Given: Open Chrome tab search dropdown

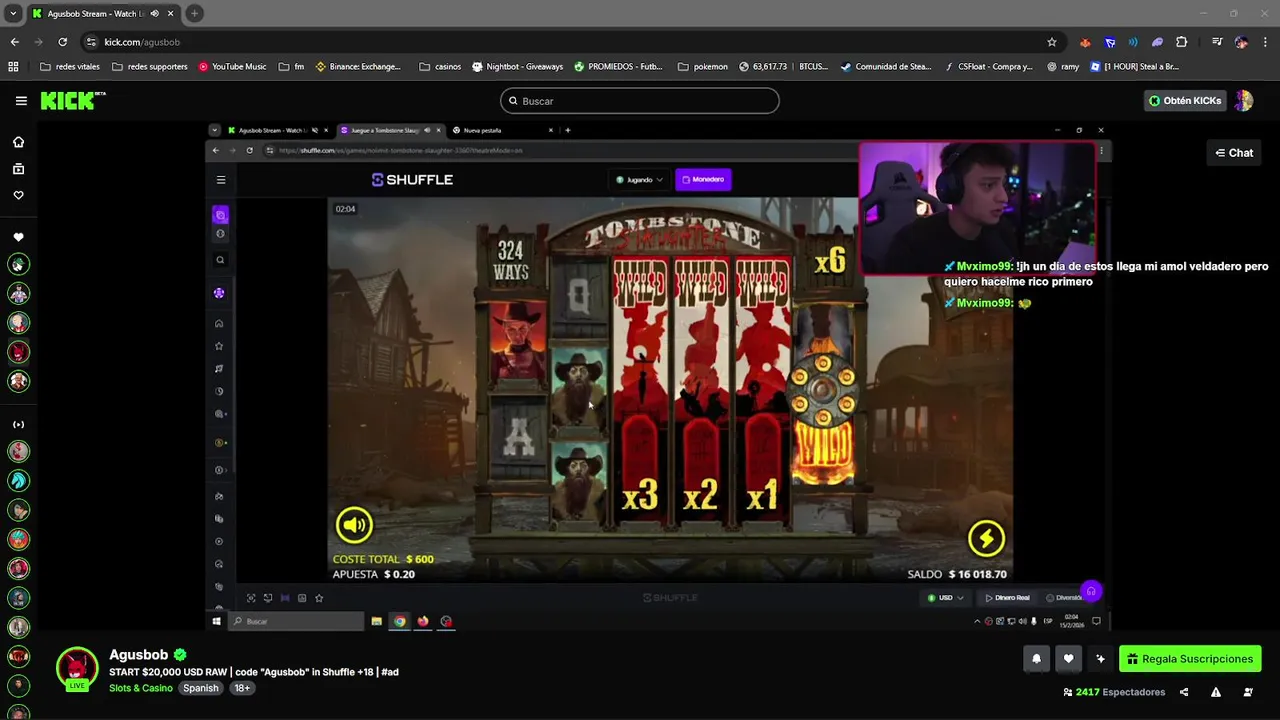Looking at the screenshot, I should click(x=13, y=13).
